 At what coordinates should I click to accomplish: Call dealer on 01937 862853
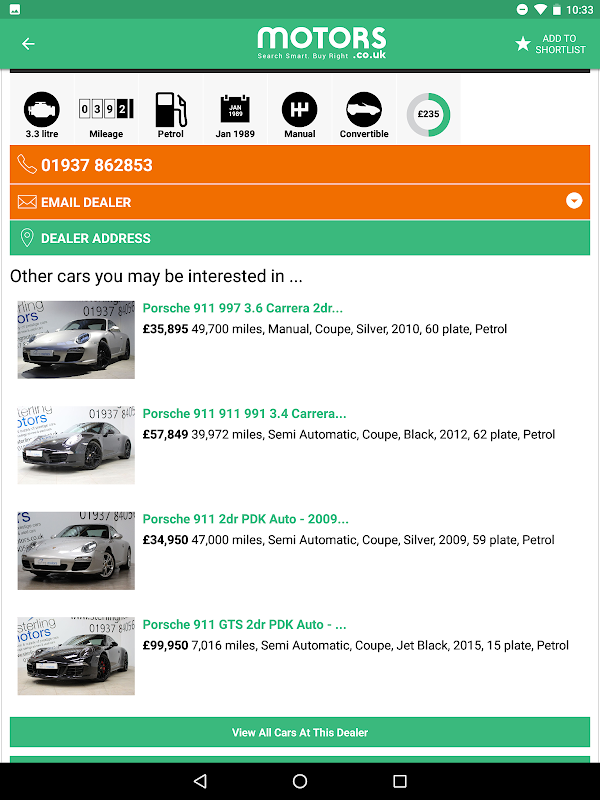tap(300, 165)
